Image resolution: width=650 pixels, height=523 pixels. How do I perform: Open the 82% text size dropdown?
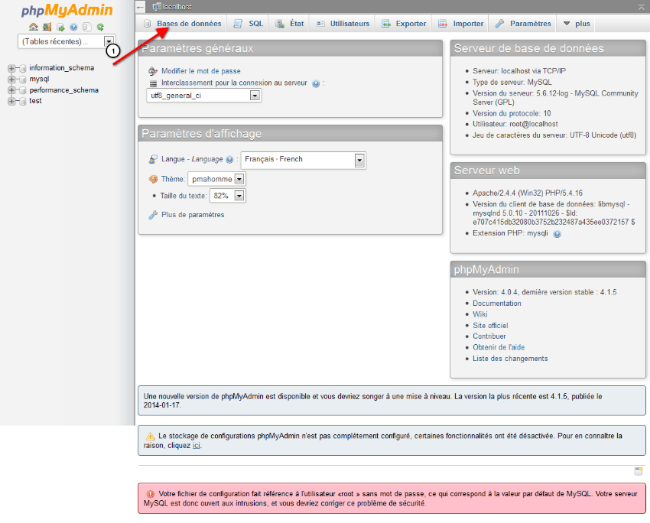(228, 196)
